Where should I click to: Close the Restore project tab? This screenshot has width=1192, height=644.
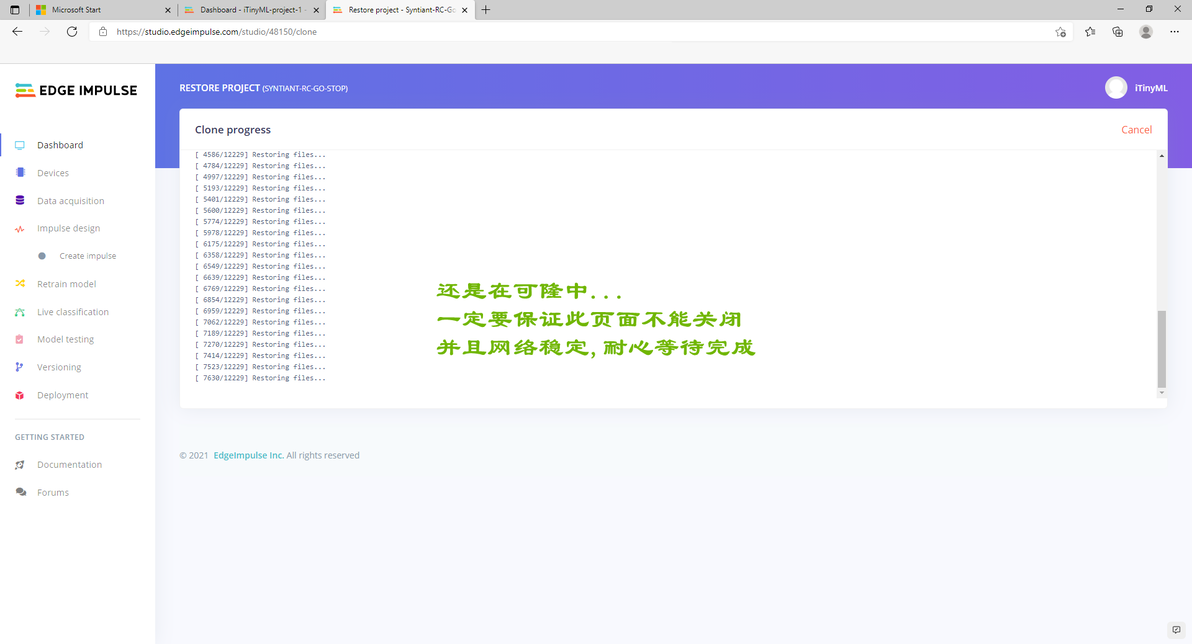click(464, 10)
